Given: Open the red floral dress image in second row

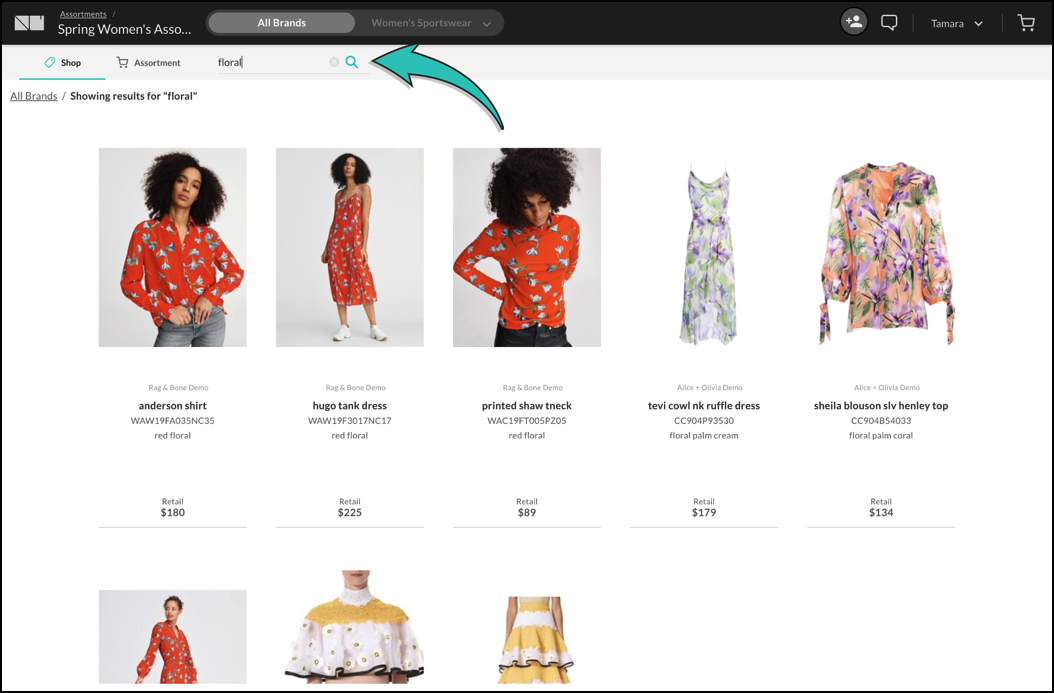Looking at the screenshot, I should (173, 637).
